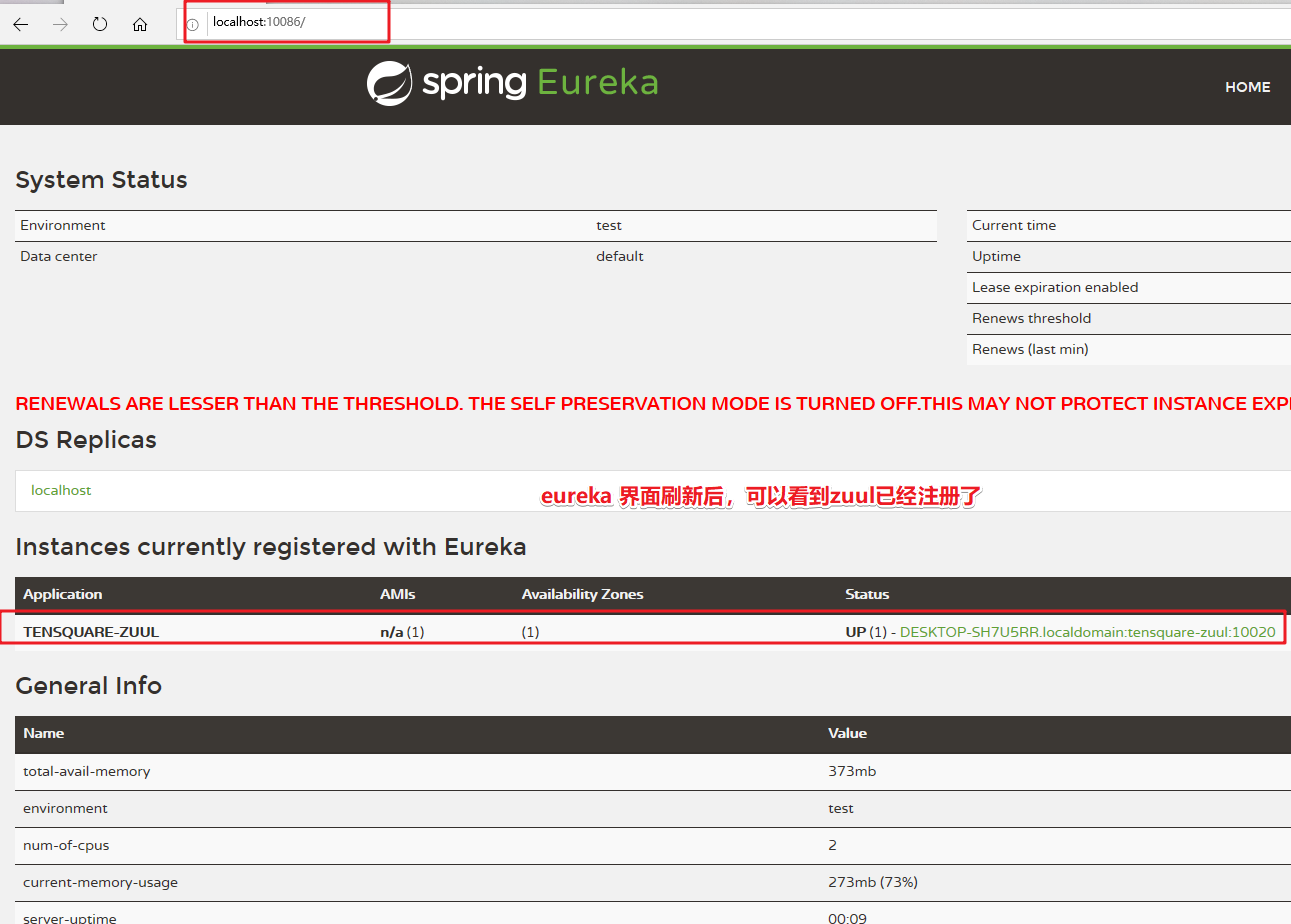This screenshot has width=1291, height=924.
Task: Click the n/a (1) AMIs cell
Action: pyautogui.click(x=402, y=632)
